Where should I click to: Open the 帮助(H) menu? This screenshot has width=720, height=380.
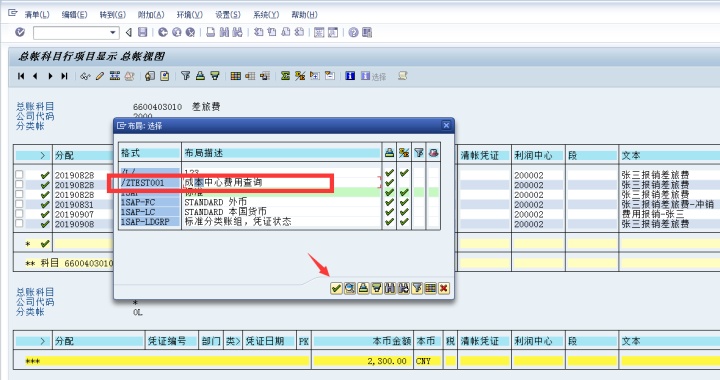tap(304, 15)
